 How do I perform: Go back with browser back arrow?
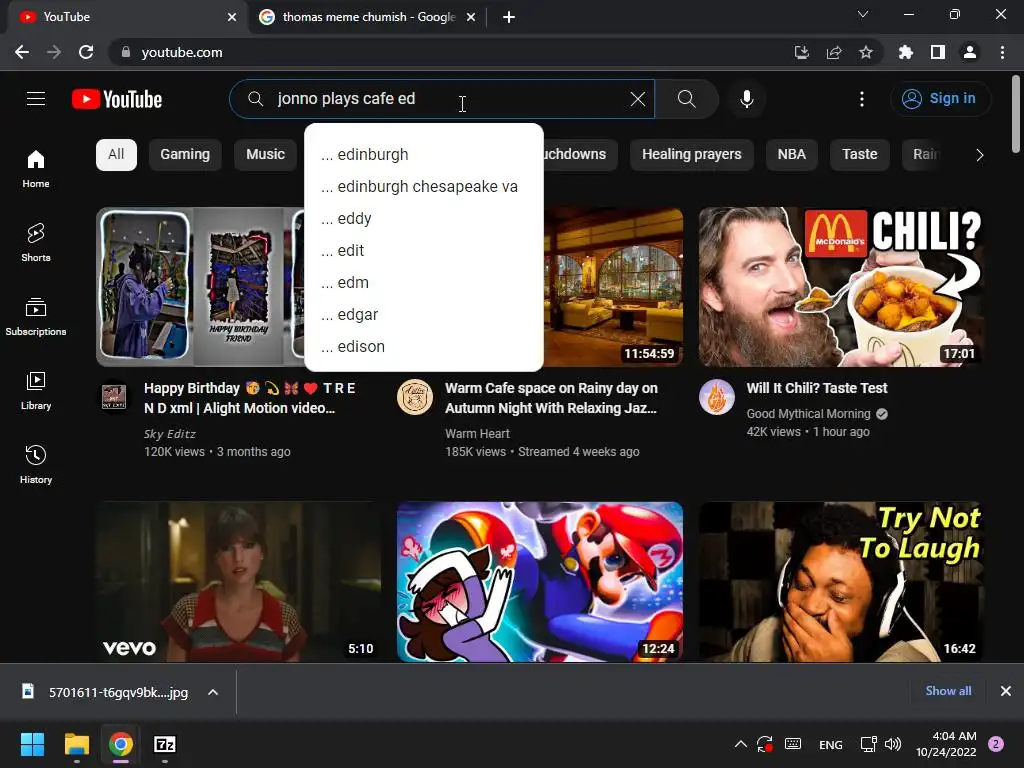tap(22, 52)
